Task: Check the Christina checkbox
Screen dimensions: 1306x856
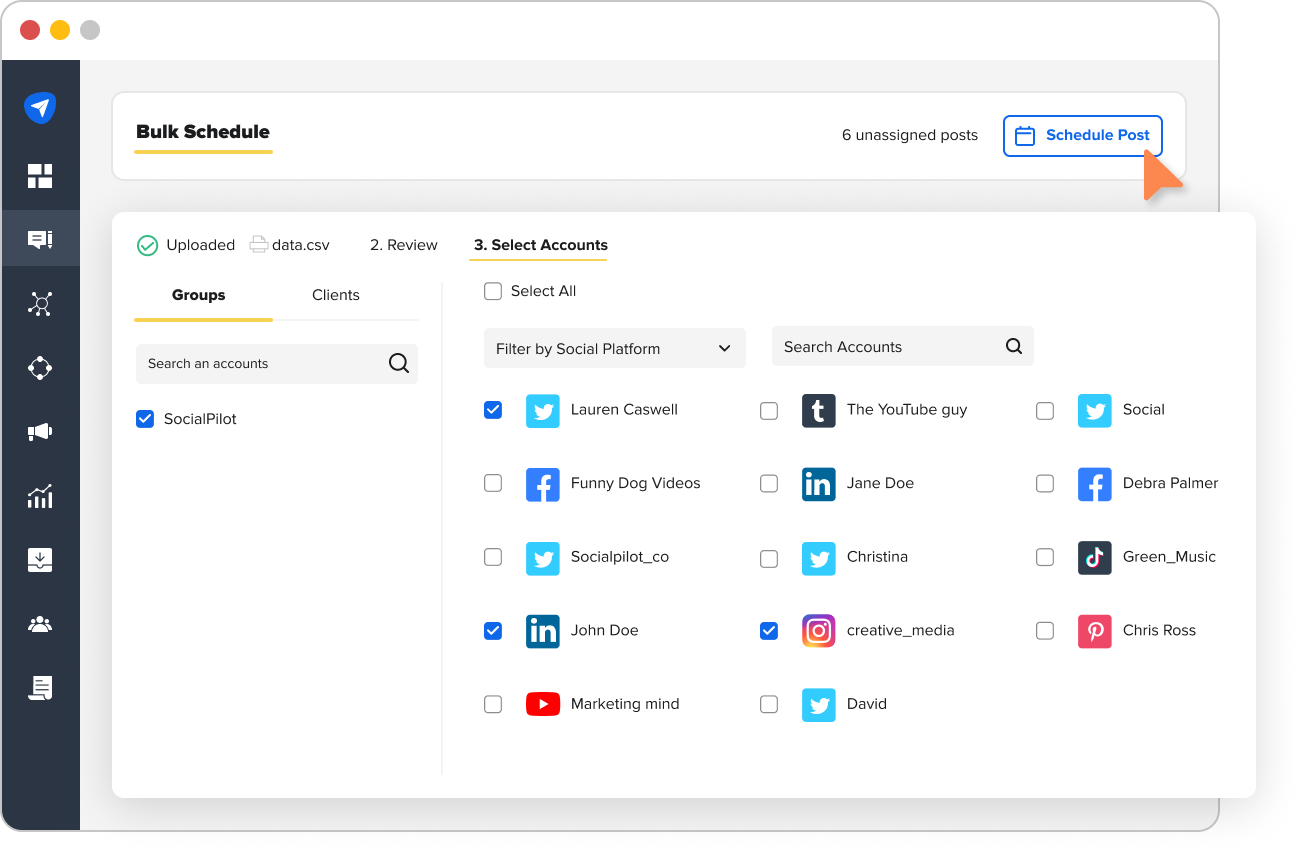Action: coord(769,558)
